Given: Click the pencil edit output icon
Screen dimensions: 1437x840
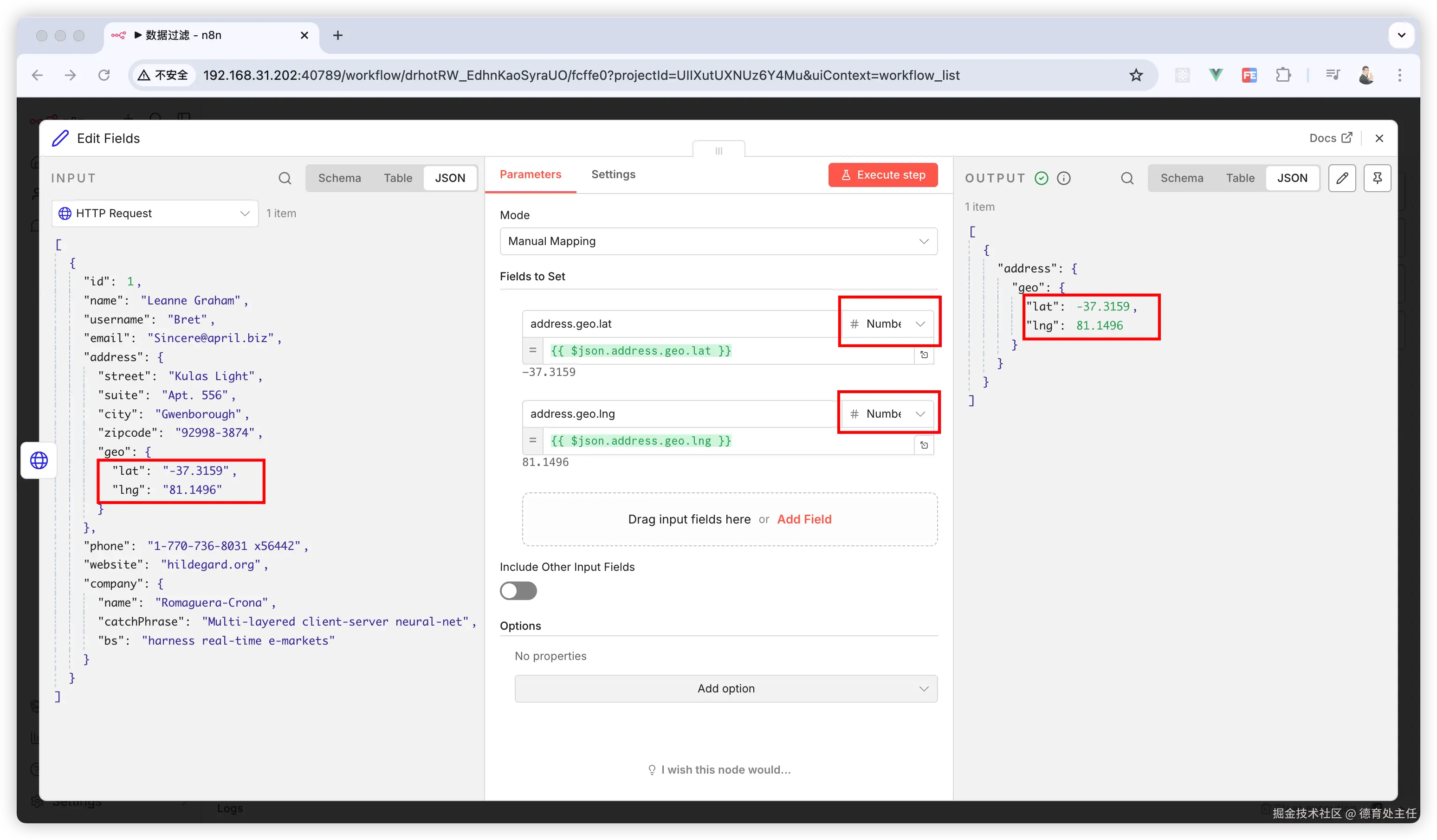Looking at the screenshot, I should 1342,178.
